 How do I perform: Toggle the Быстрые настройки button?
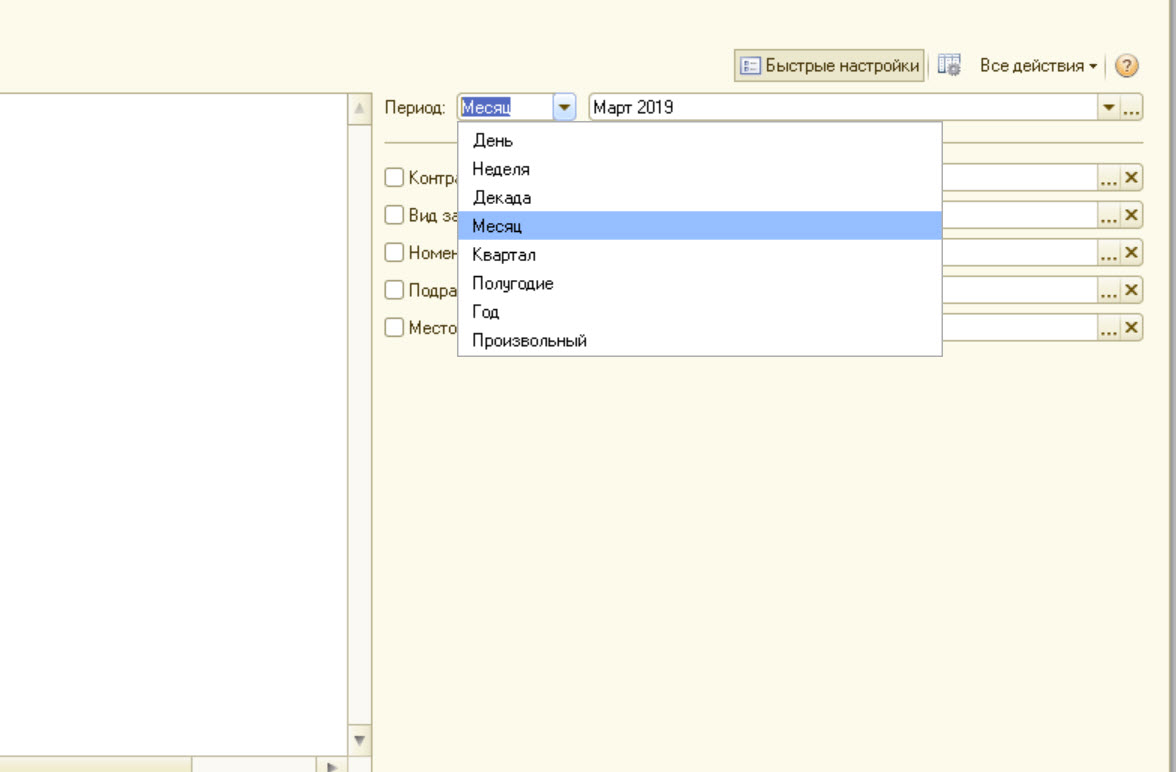829,66
